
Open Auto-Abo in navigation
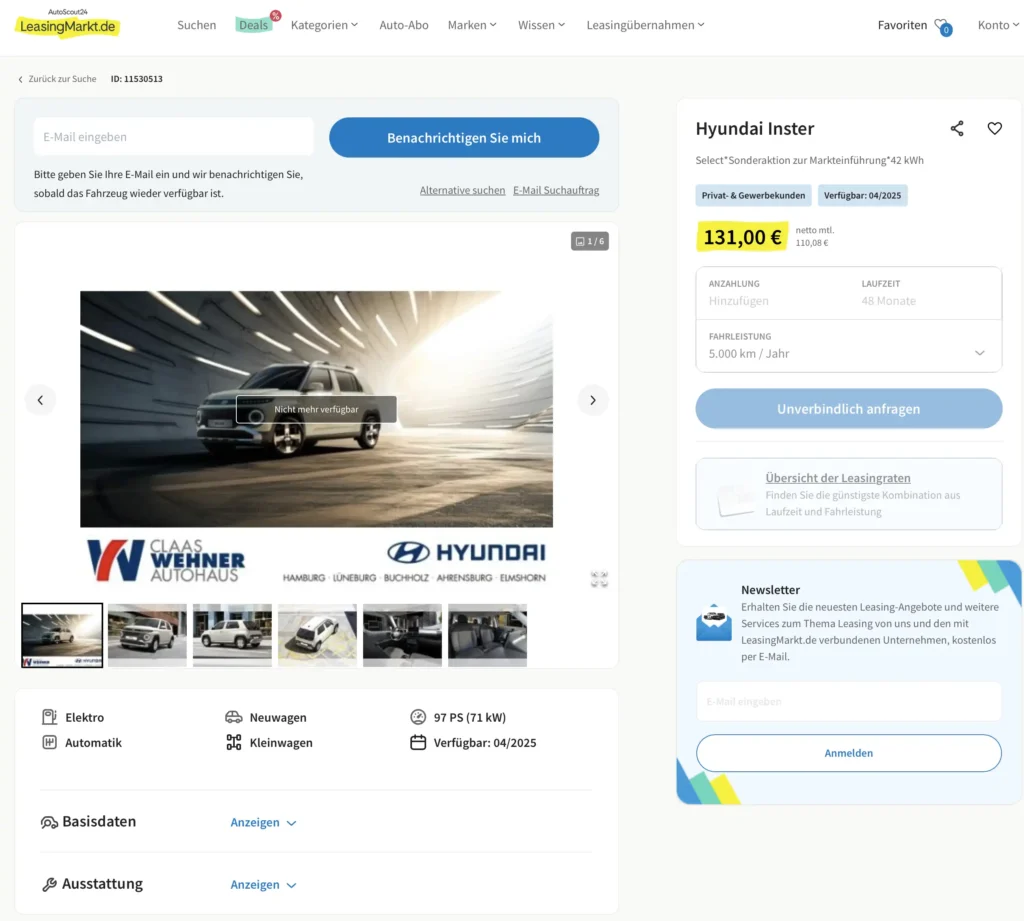pyautogui.click(x=404, y=25)
